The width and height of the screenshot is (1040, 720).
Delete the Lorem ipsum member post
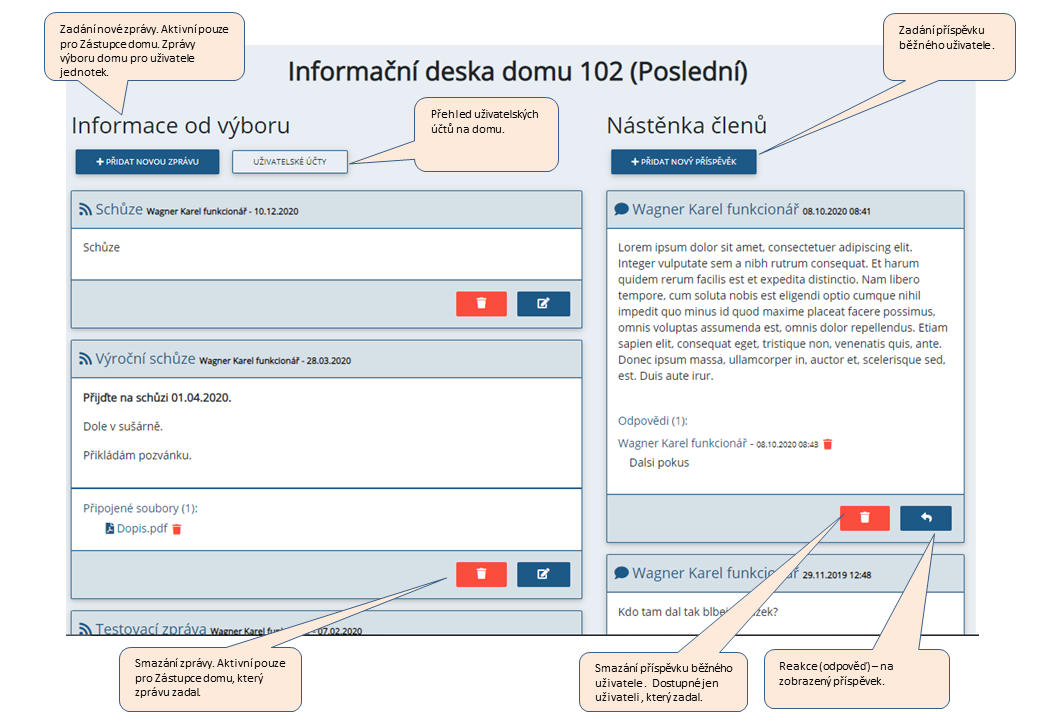click(865, 518)
